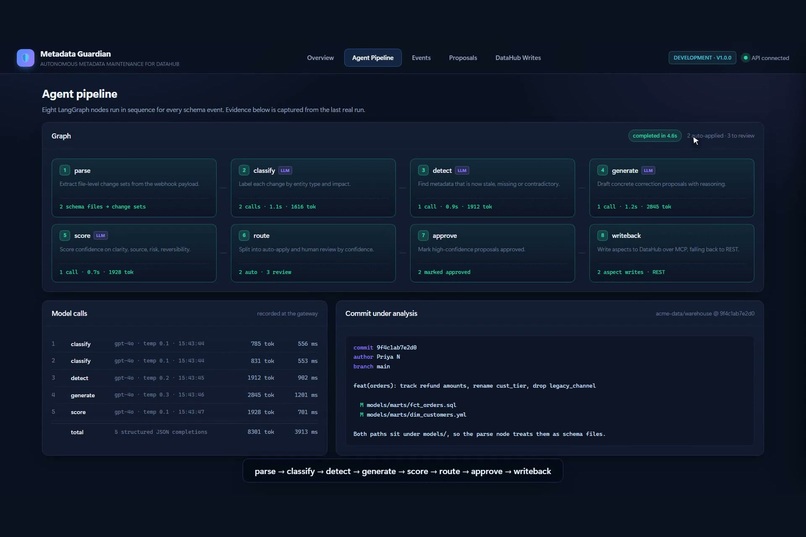The width and height of the screenshot is (806, 537).
Task: Select the Agent Pipeline tab
Action: coord(373,58)
